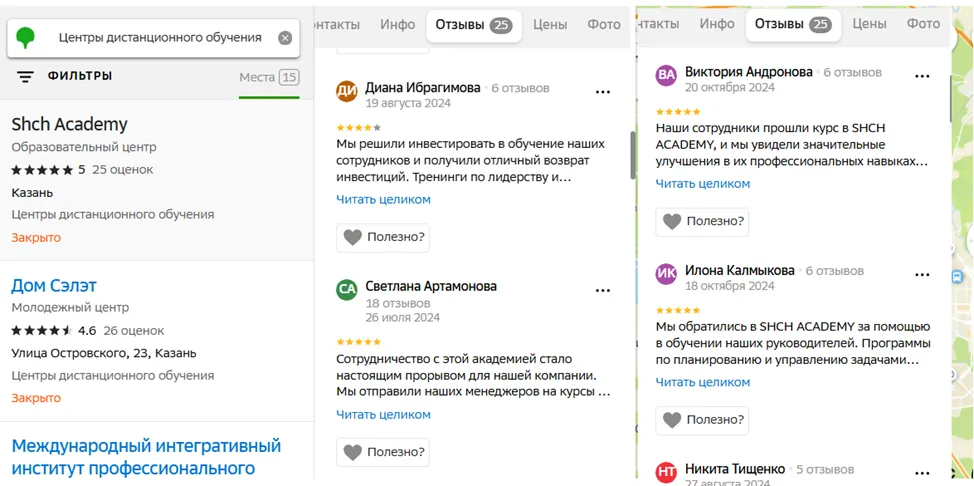
Task: Expand Диана Ибрагимова's review via Читать целиком
Action: (383, 199)
